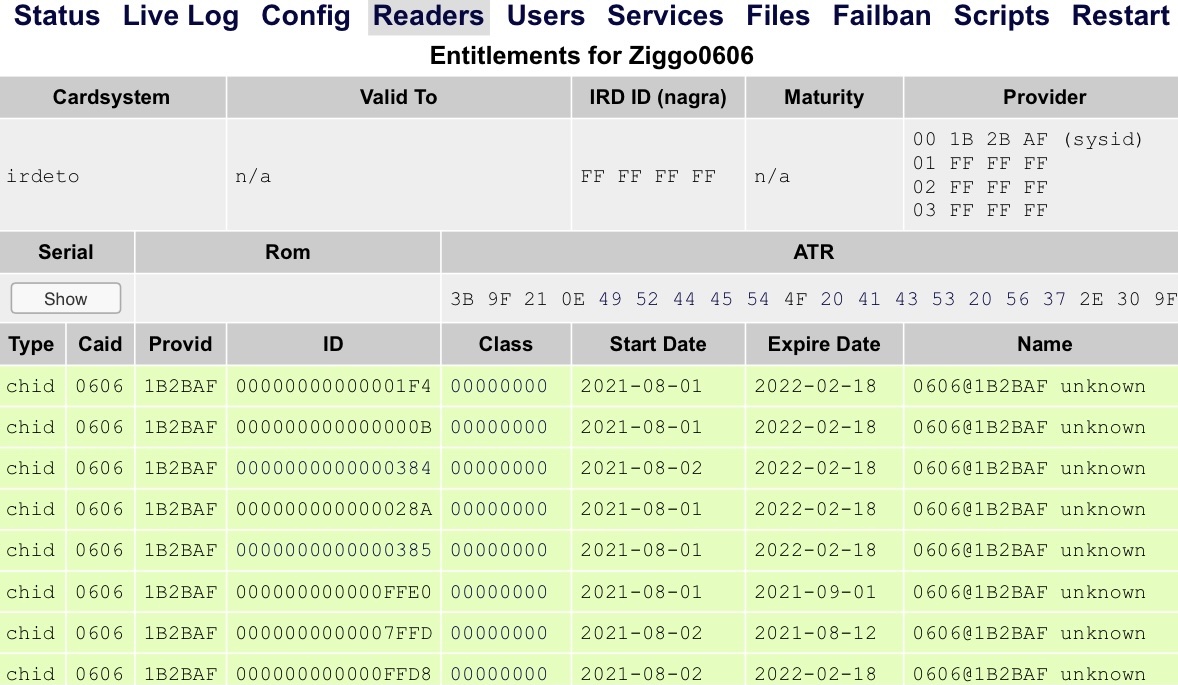
Task: Open the Live Log tab
Action: 180,16
